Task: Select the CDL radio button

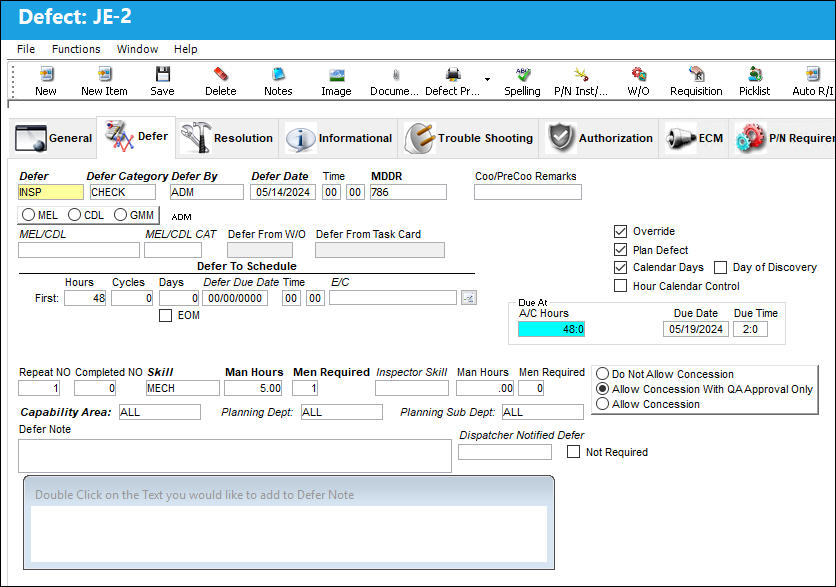Action: [x=75, y=215]
